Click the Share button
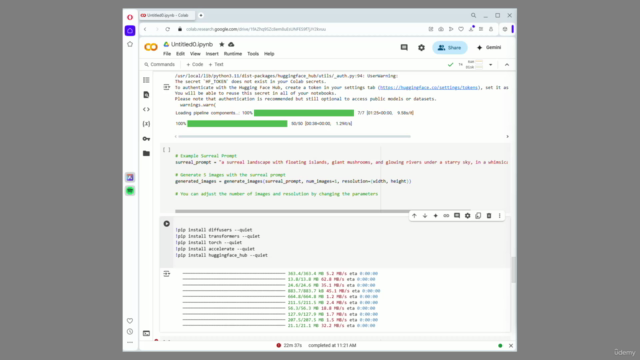 [449, 47]
